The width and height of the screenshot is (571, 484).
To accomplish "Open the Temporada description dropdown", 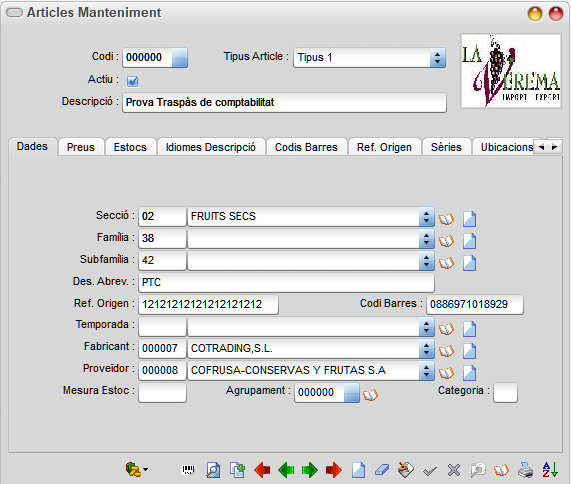I will (426, 327).
